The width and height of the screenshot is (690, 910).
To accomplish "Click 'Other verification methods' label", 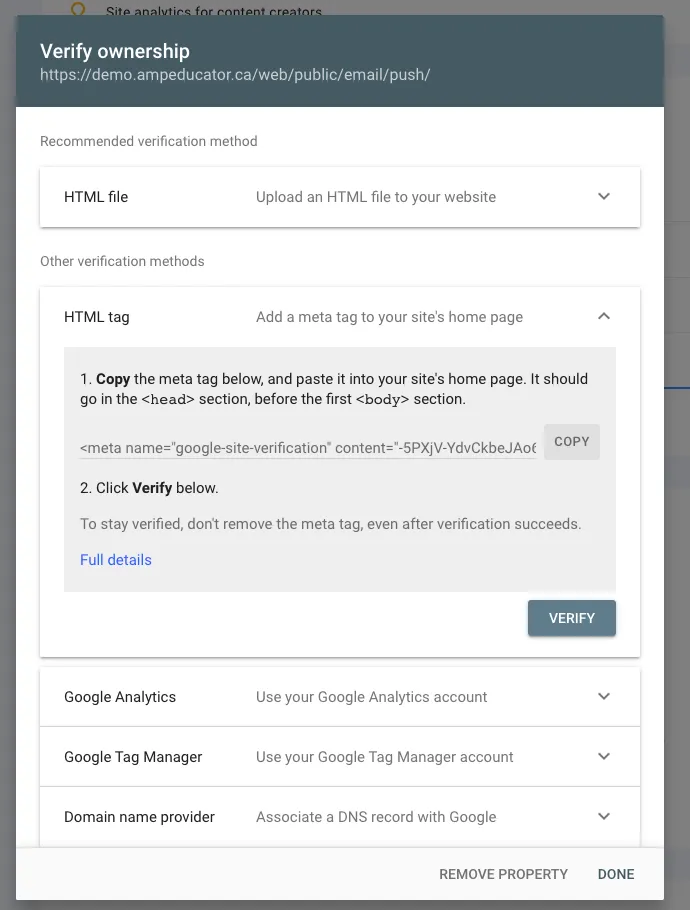I will [x=122, y=261].
